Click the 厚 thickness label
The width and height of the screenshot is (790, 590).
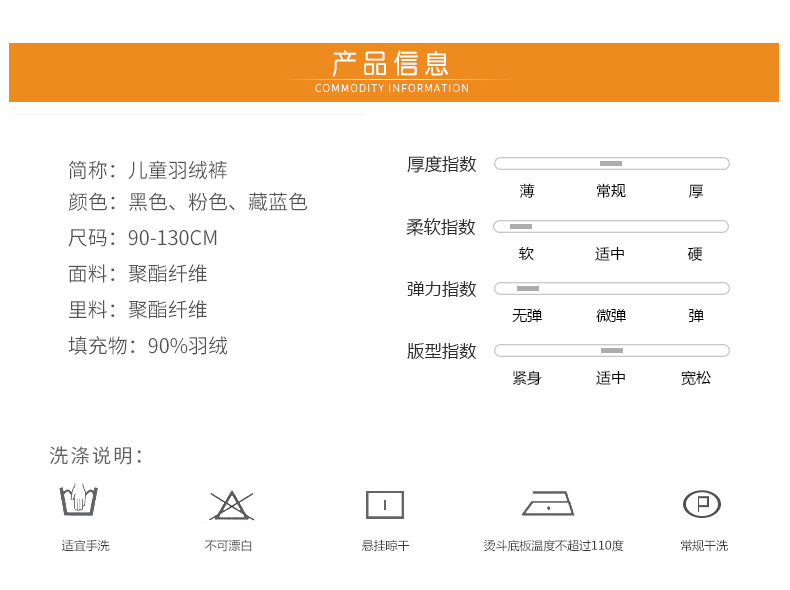point(696,191)
